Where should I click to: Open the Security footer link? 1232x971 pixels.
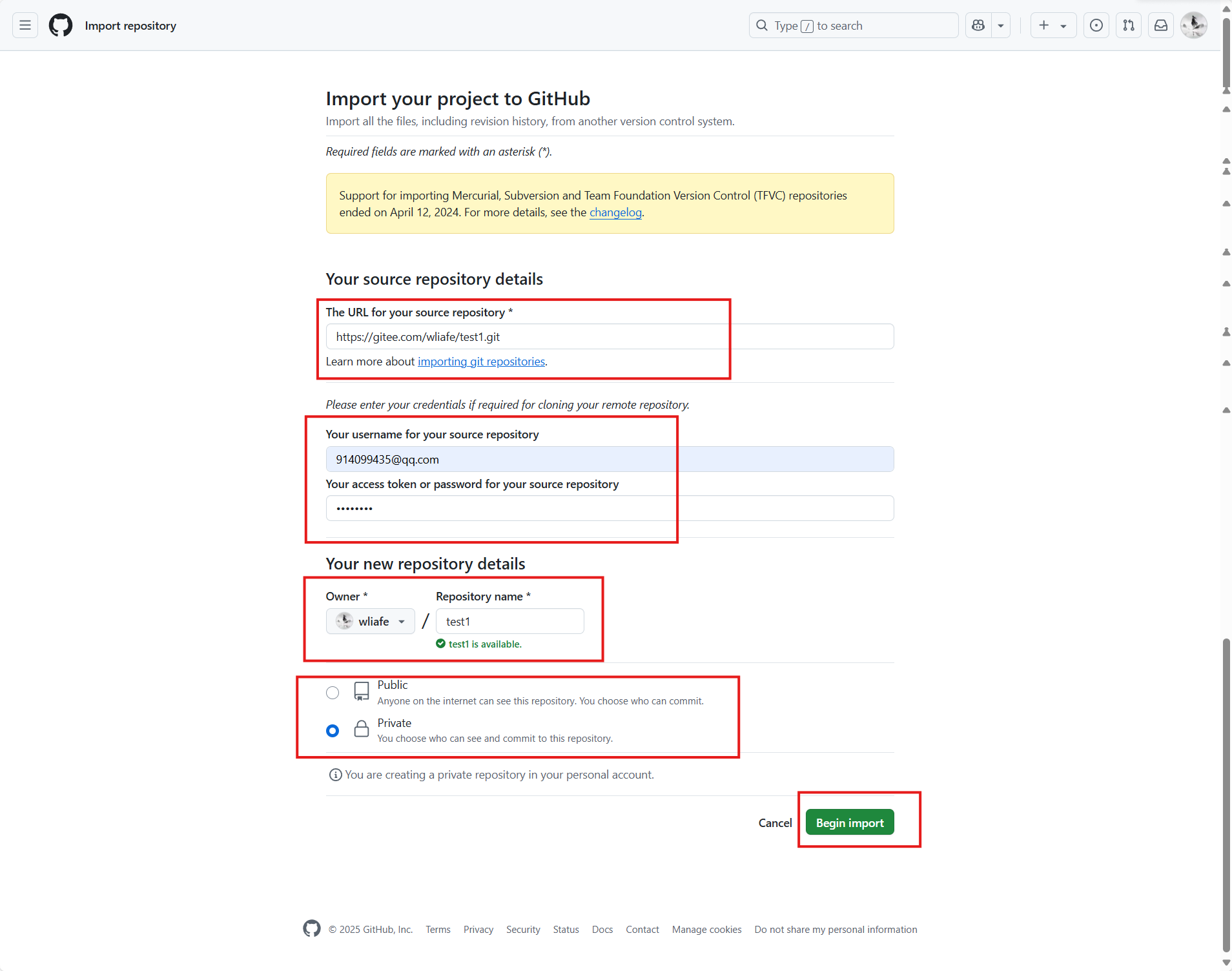point(523,930)
